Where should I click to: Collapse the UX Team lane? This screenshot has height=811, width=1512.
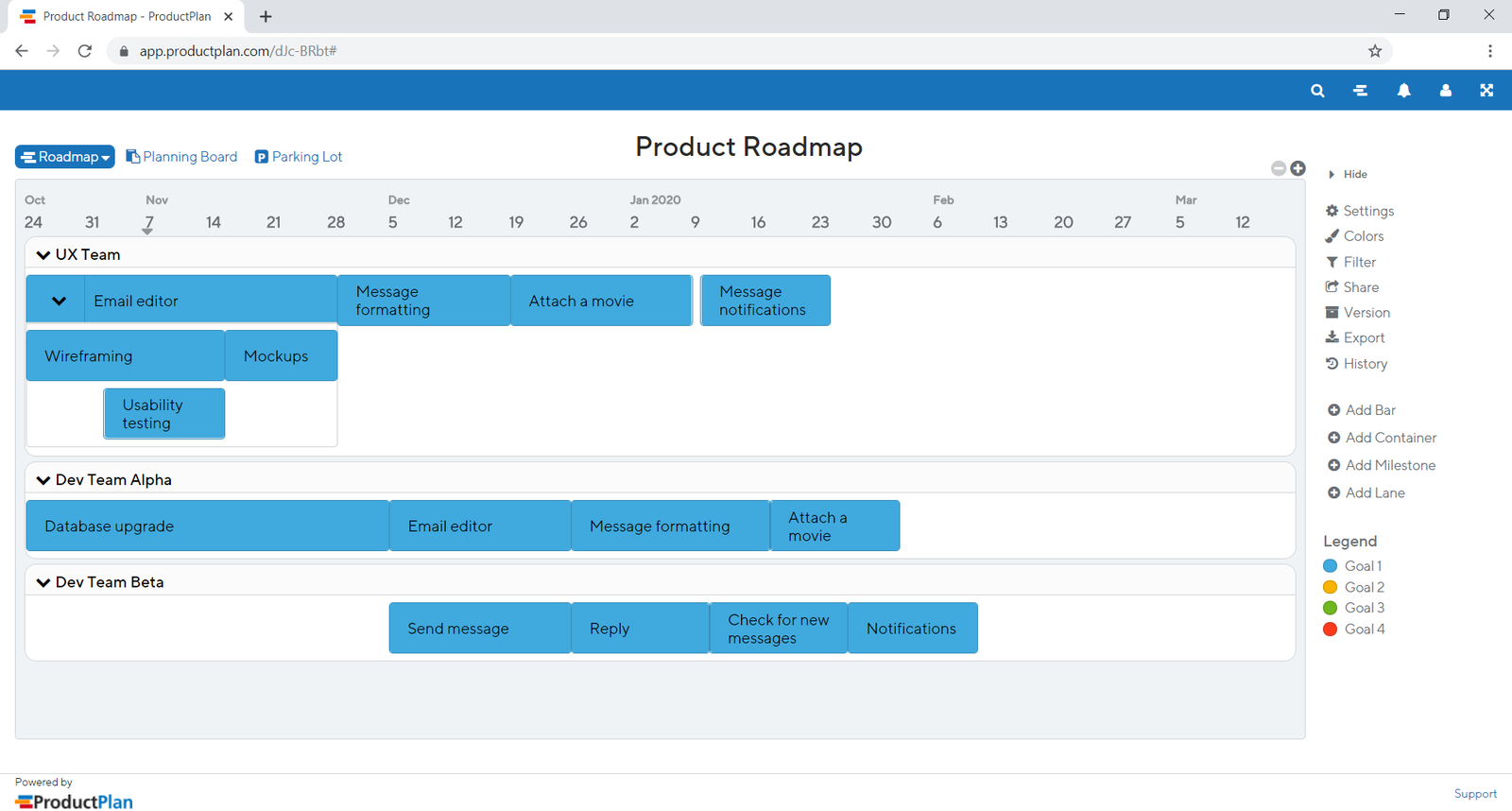pyautogui.click(x=43, y=255)
